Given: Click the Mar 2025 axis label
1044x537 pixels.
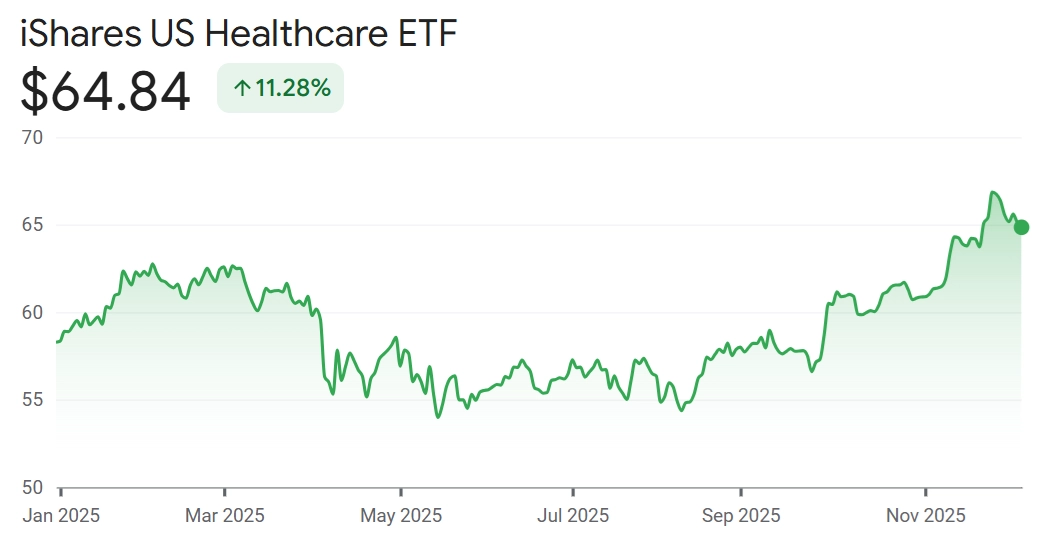Looking at the screenshot, I should 225,516.
